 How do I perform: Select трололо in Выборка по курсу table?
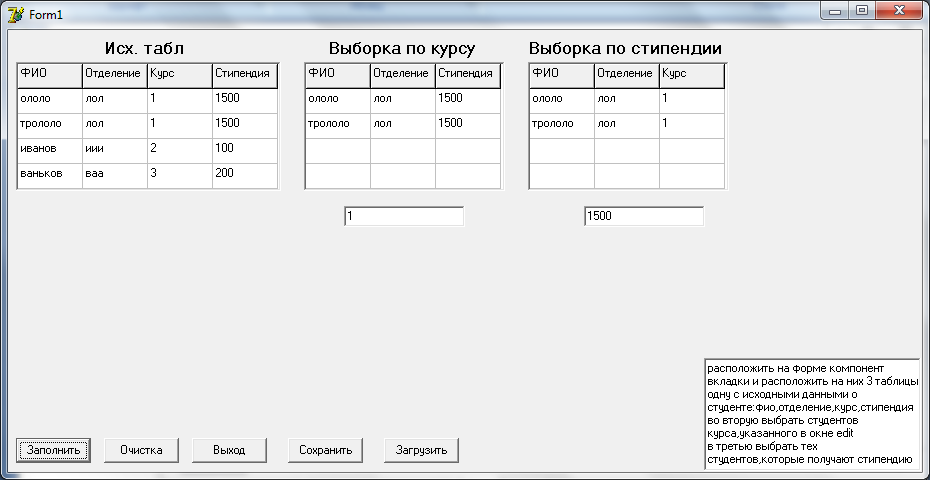[338, 126]
